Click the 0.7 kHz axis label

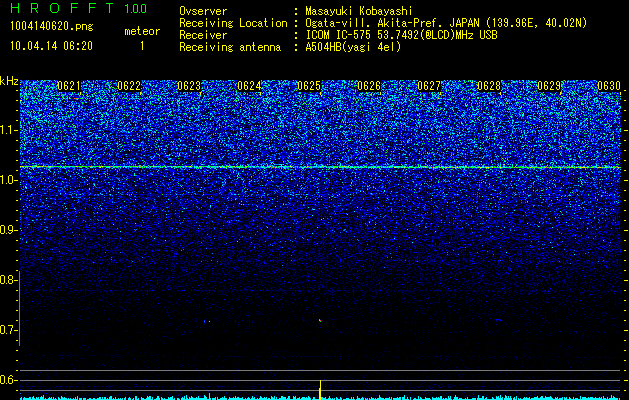click(8, 330)
